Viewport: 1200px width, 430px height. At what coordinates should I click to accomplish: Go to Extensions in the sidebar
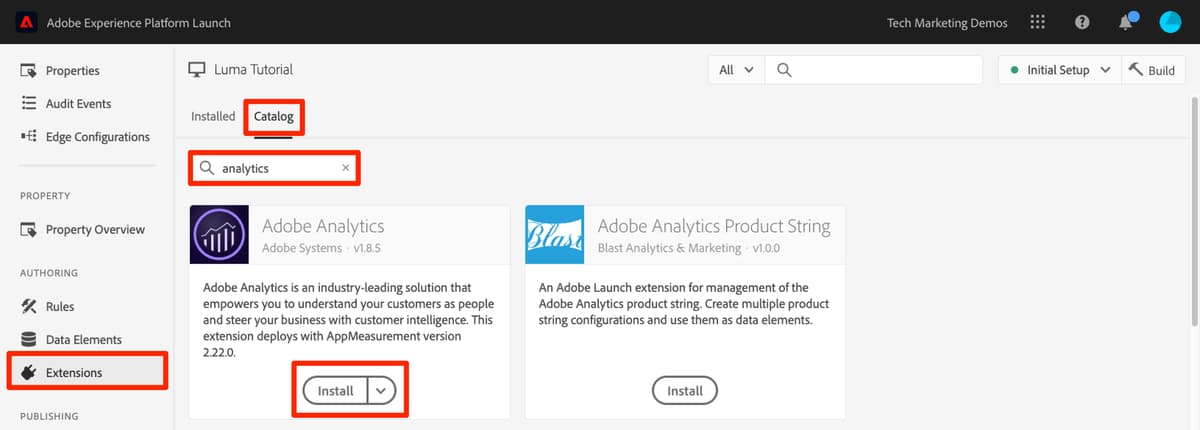[x=74, y=373]
